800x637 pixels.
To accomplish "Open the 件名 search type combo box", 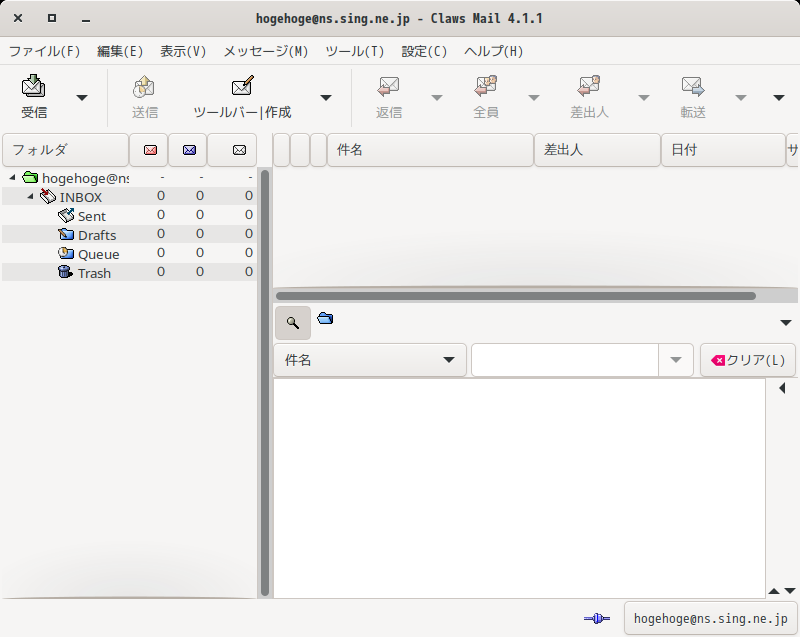I will 370,360.
